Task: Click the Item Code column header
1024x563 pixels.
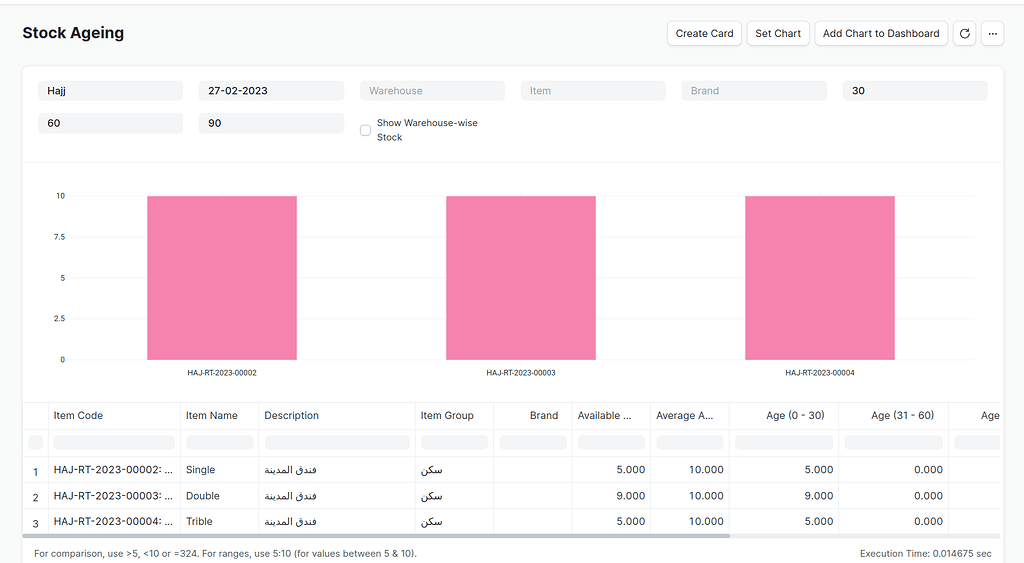Action: (114, 415)
